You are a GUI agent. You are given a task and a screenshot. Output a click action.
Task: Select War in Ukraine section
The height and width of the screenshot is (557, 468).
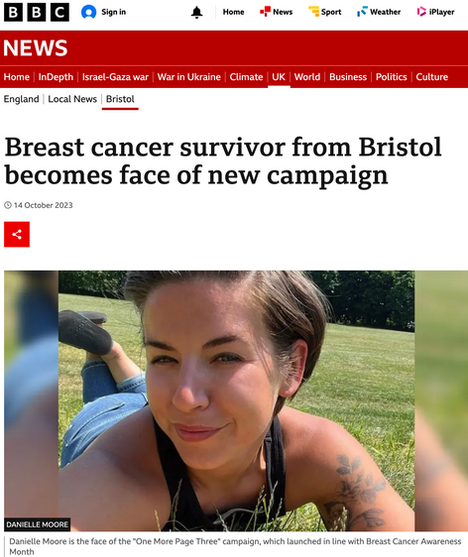189,77
